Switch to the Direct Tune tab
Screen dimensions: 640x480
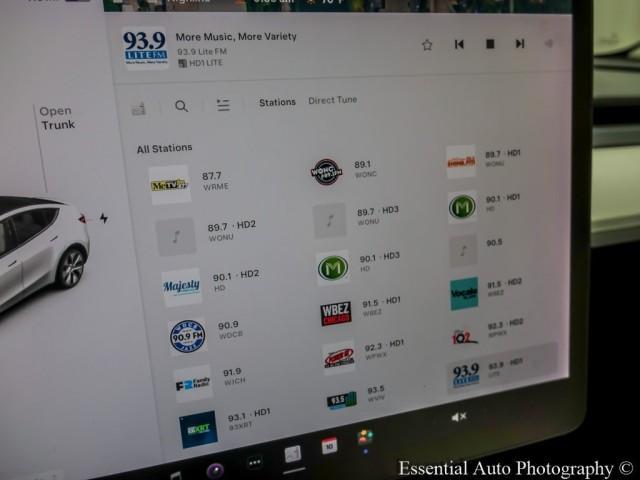click(332, 100)
